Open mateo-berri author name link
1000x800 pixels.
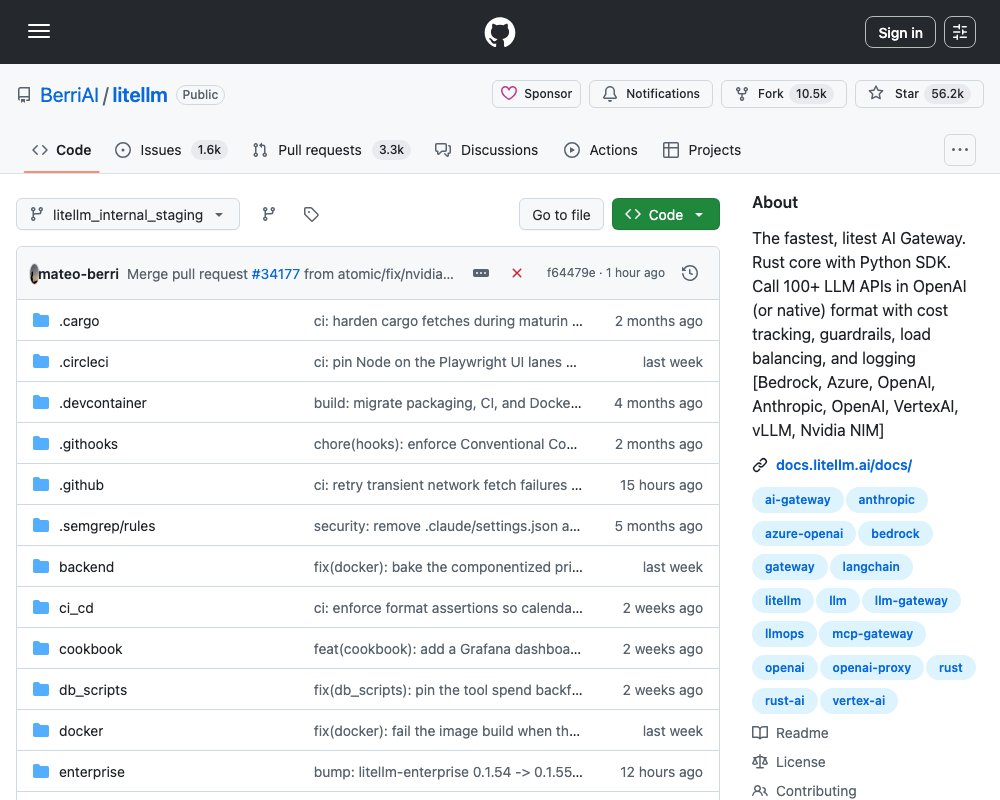click(x=78, y=274)
